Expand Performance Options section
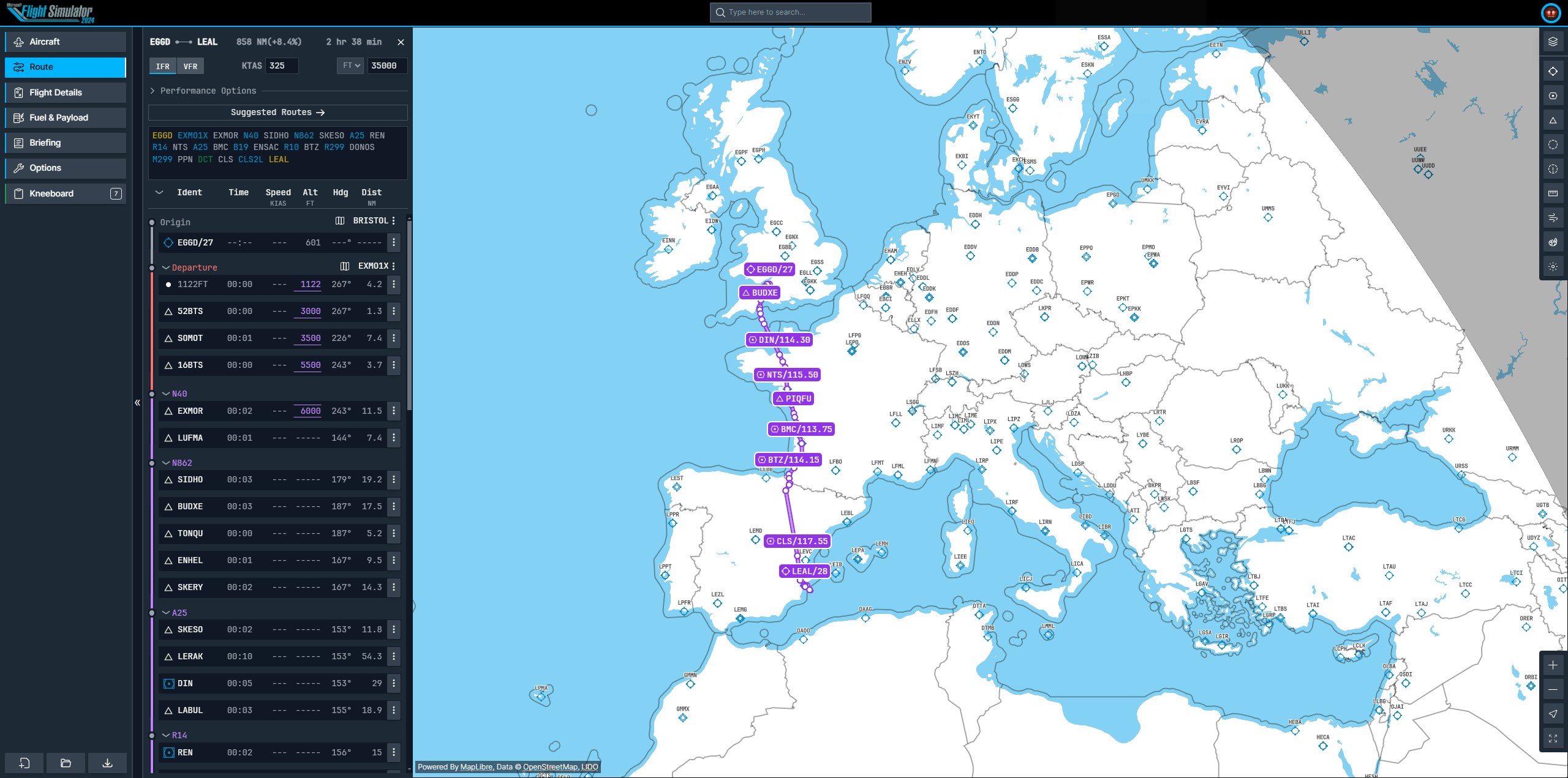The image size is (1568, 778). click(x=207, y=90)
